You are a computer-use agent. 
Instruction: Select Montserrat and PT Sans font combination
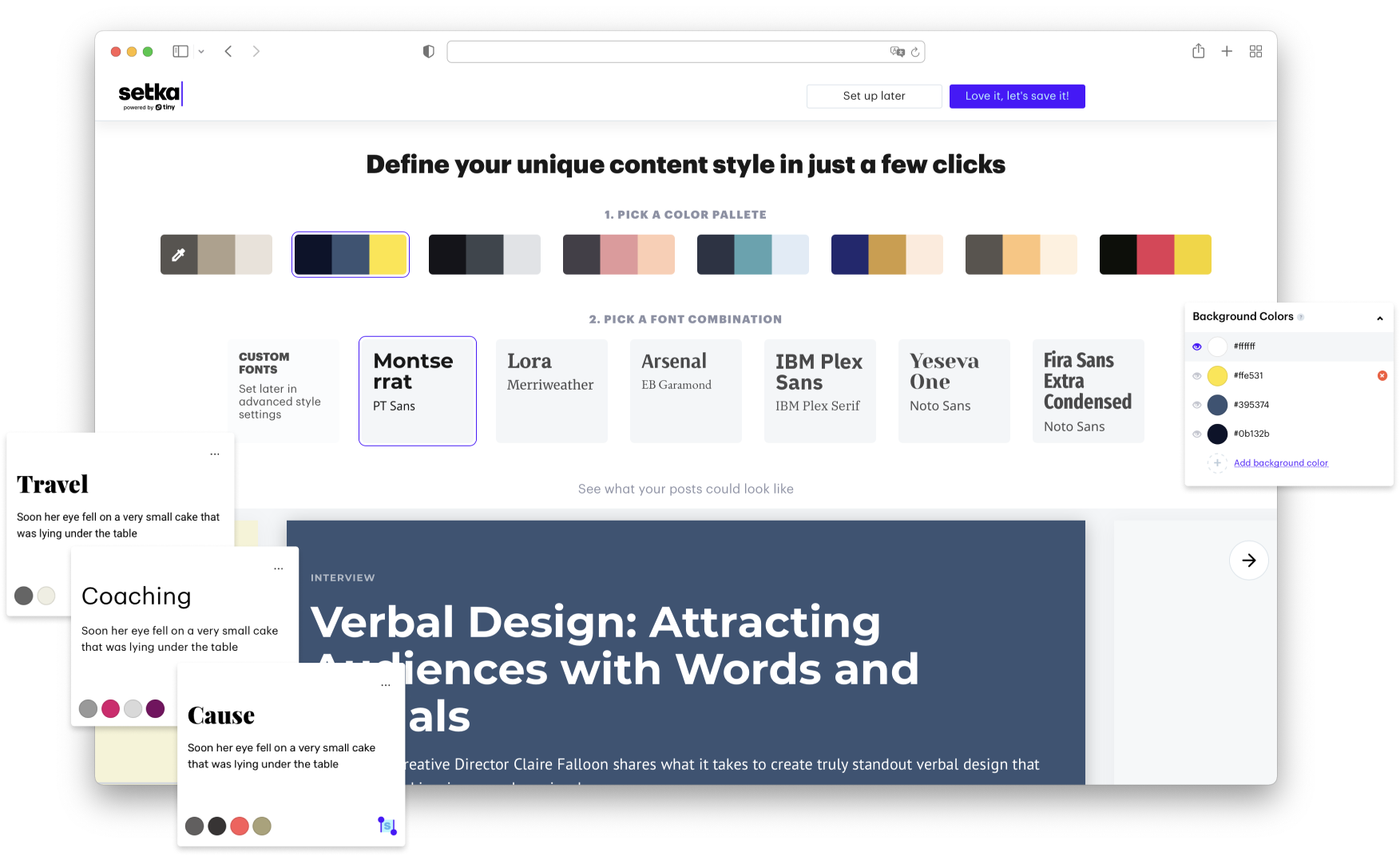(418, 391)
